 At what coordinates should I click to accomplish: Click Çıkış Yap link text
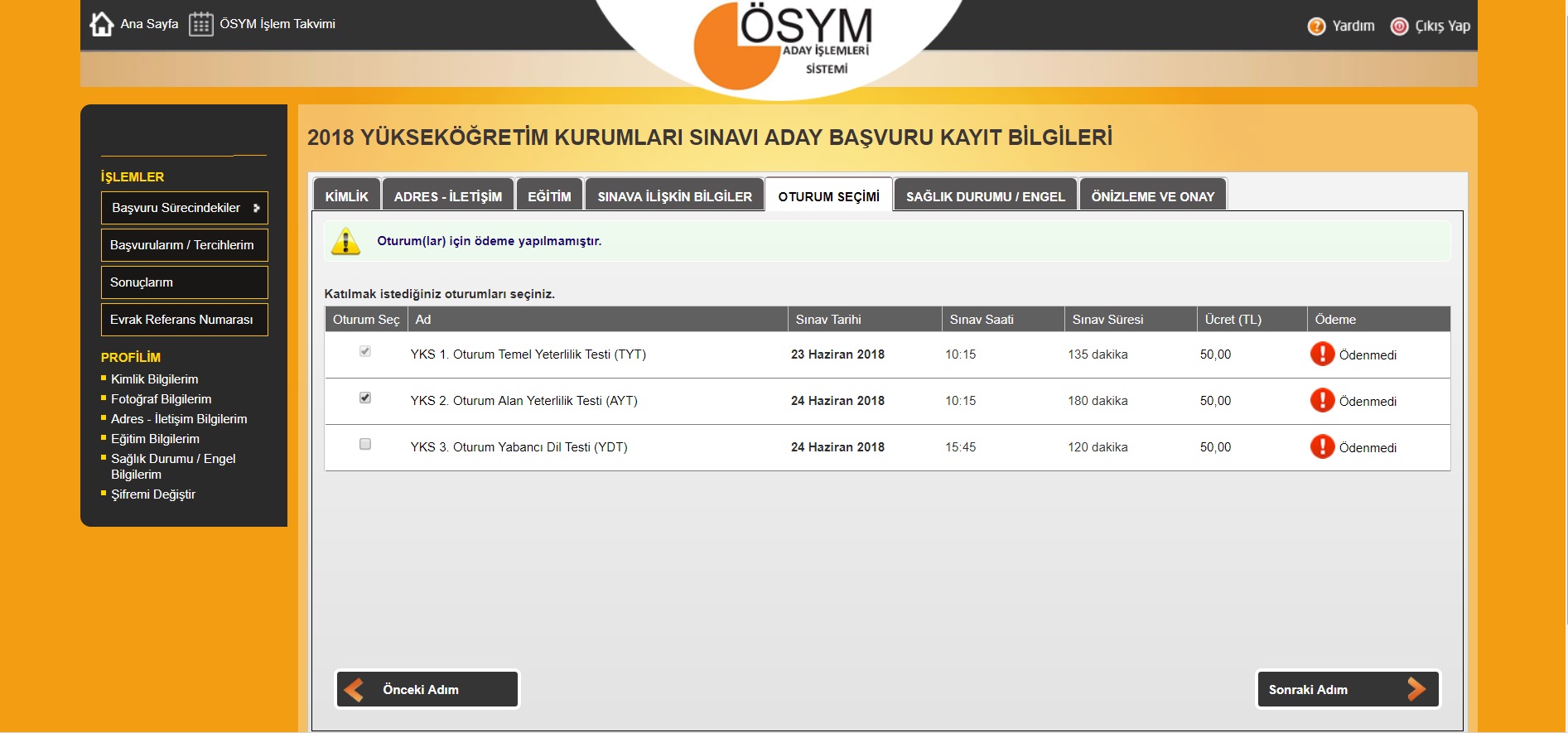(x=1443, y=27)
